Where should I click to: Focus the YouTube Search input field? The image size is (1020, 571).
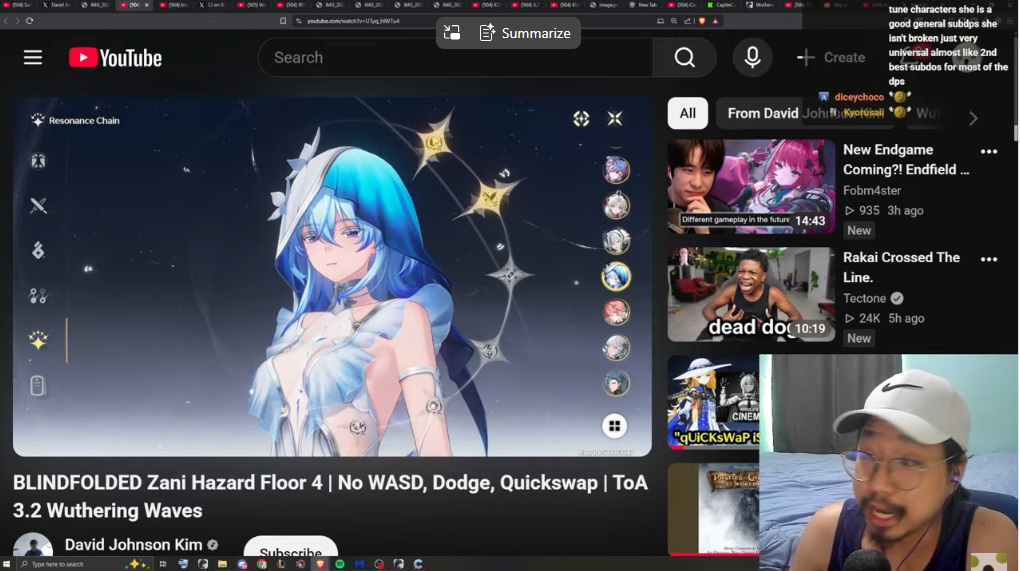455,57
